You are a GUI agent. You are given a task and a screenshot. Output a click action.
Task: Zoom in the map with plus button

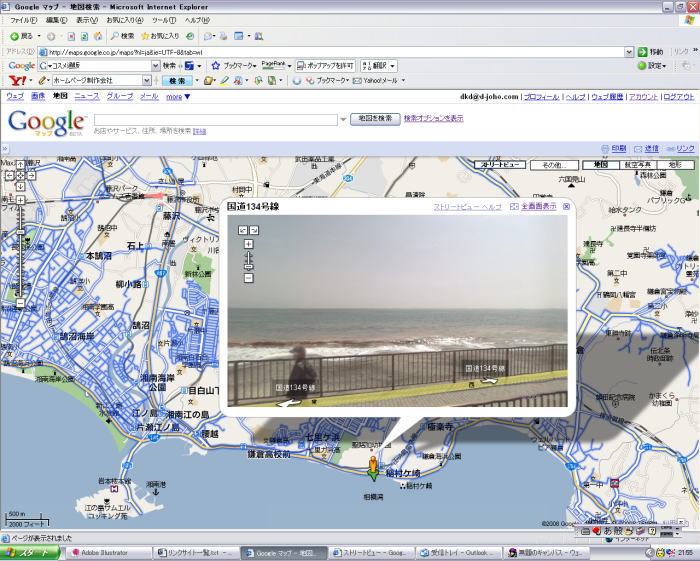tap(20, 200)
